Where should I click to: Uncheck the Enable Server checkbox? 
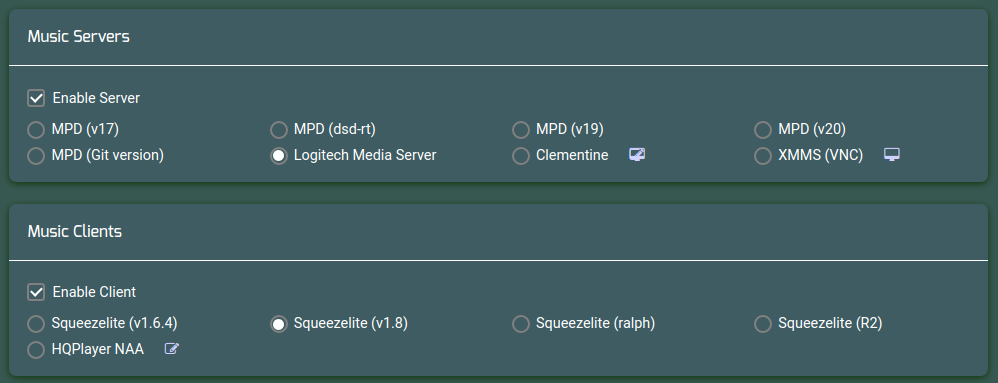tap(36, 98)
